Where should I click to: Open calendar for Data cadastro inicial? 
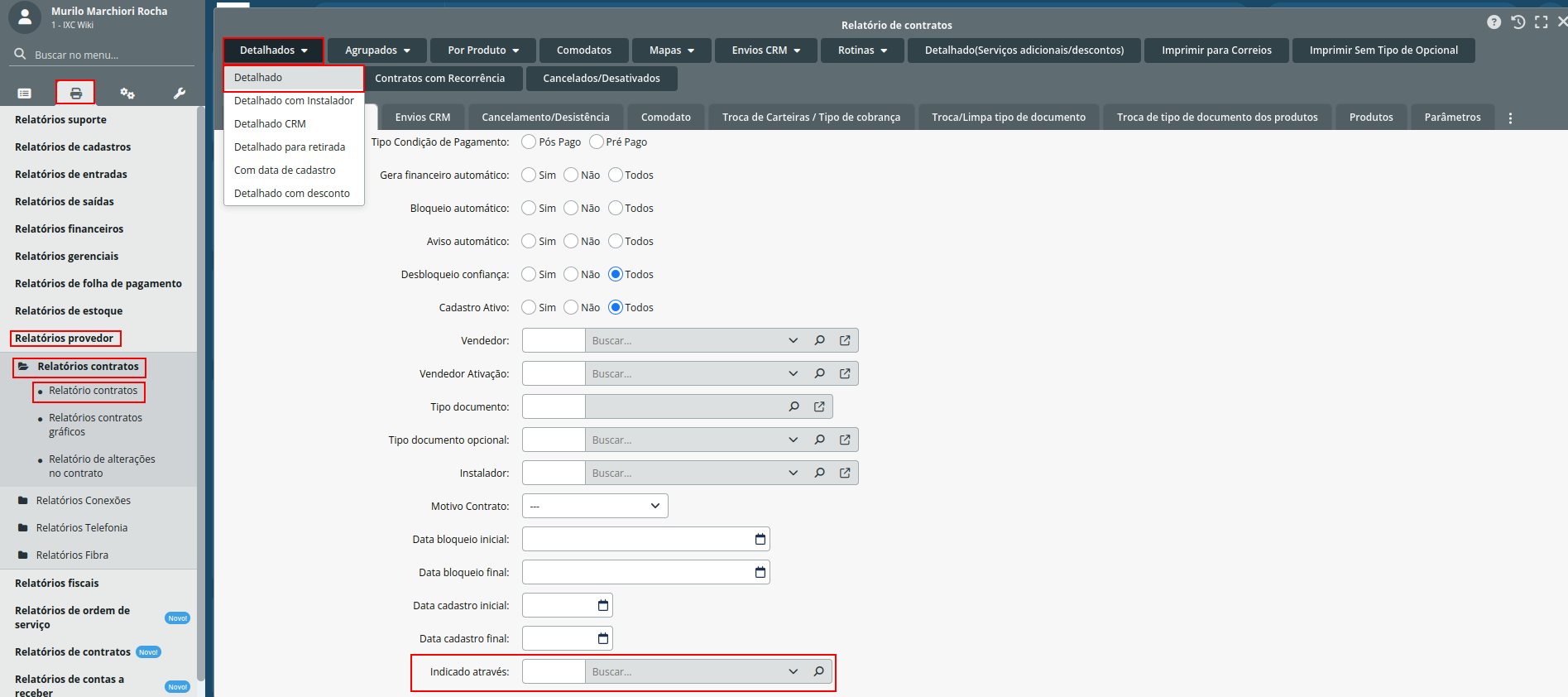pos(602,605)
